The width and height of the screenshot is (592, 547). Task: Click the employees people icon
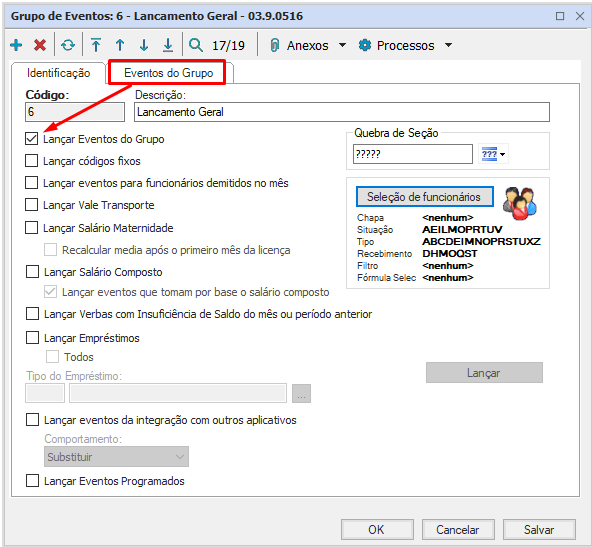520,204
